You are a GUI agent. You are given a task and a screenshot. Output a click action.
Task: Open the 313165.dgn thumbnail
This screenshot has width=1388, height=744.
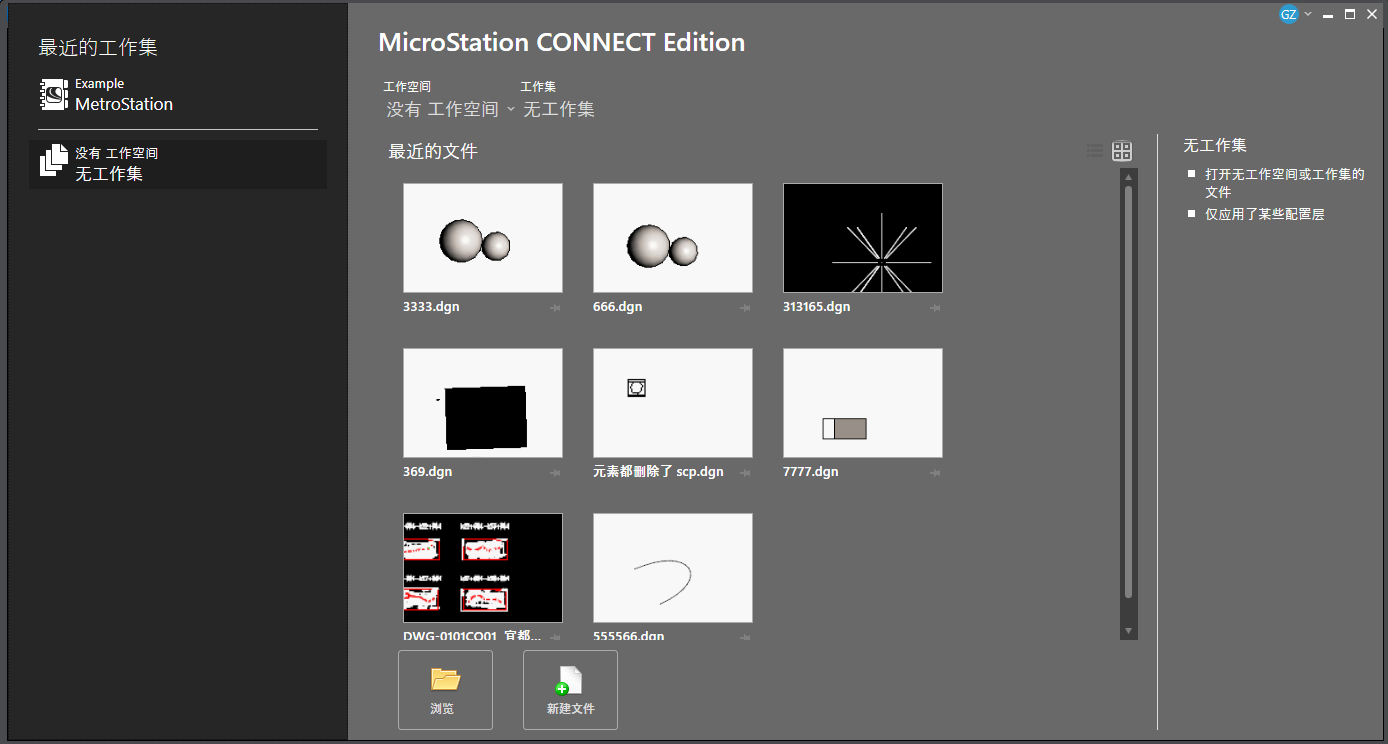863,238
